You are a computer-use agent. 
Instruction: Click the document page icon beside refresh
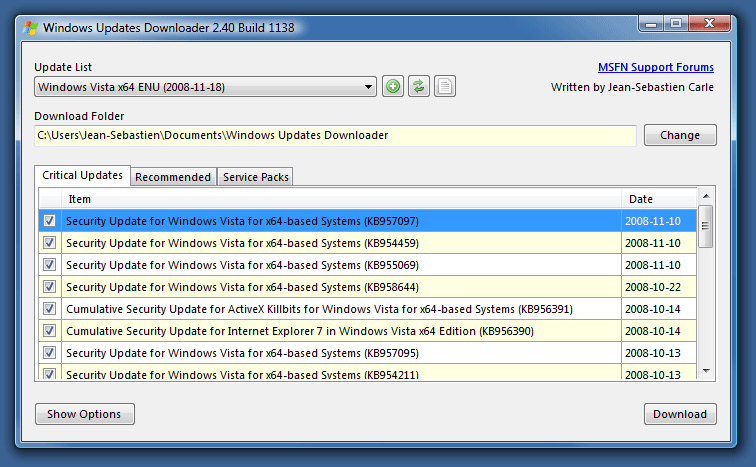pyautogui.click(x=445, y=87)
